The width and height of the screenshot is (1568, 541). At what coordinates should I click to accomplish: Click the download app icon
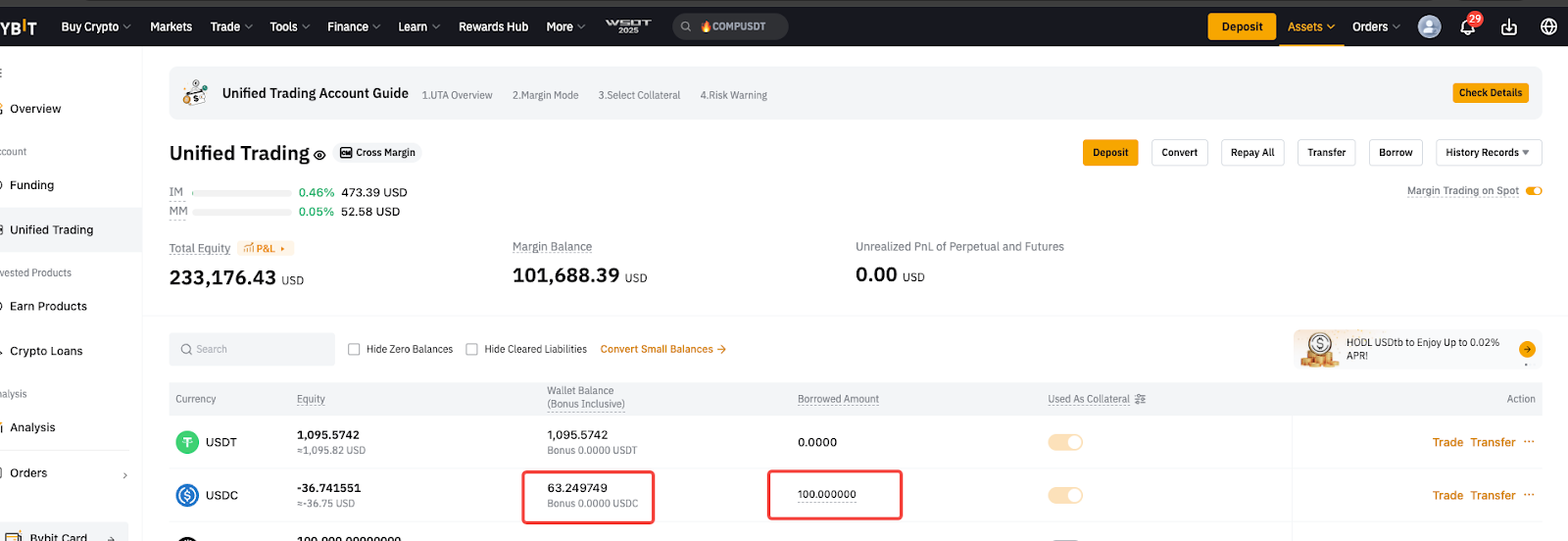click(x=1508, y=27)
